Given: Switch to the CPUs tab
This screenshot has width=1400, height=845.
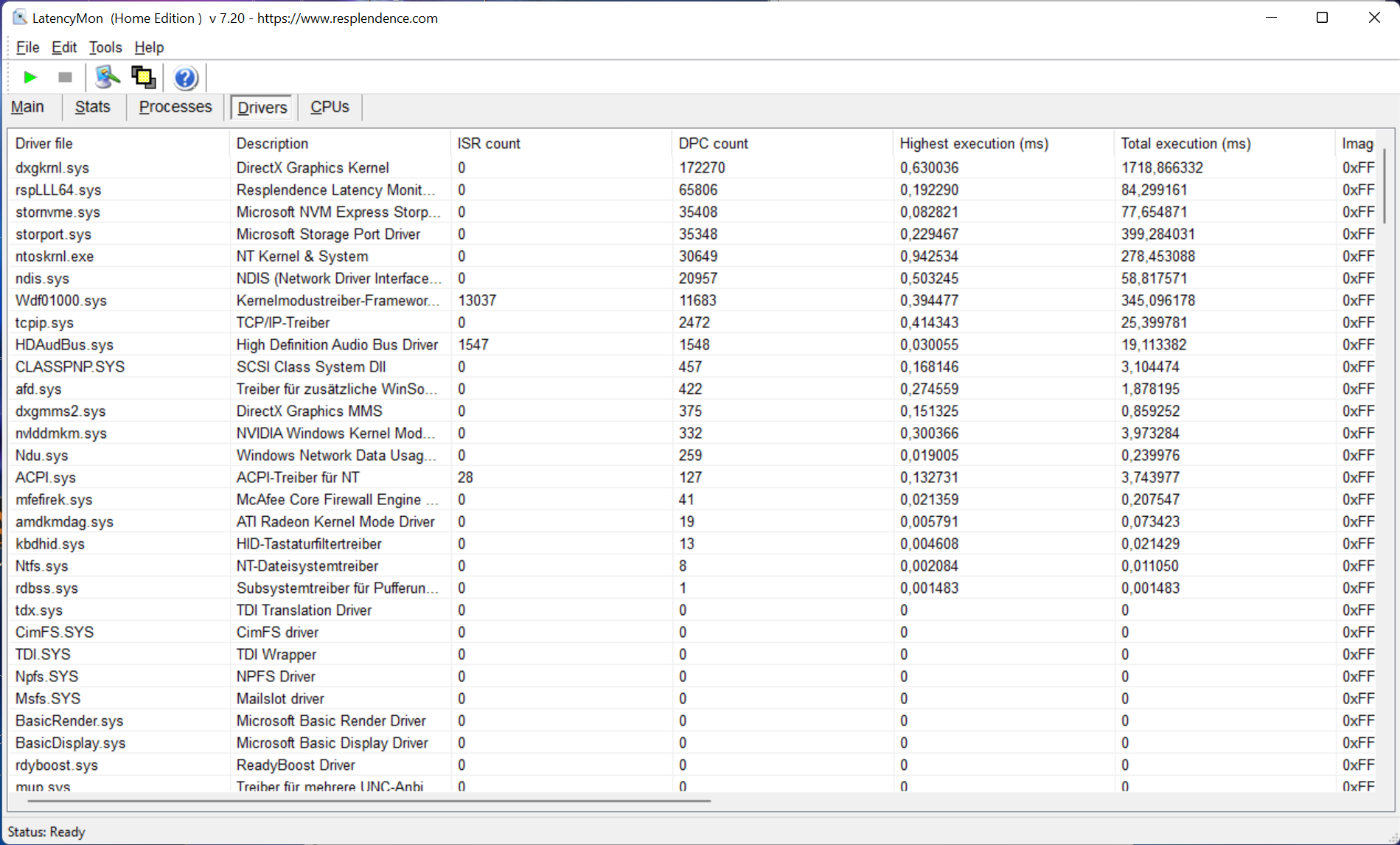Looking at the screenshot, I should pos(330,107).
